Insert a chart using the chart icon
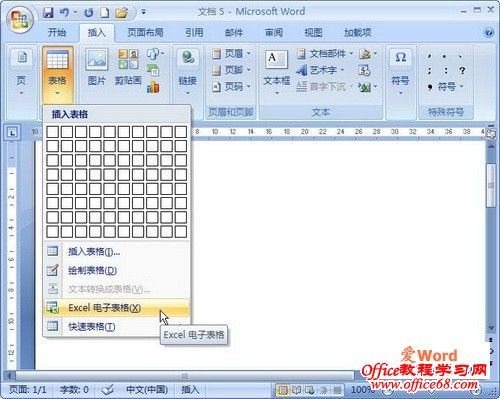Viewport: 500px width, 399px height. pos(153,87)
